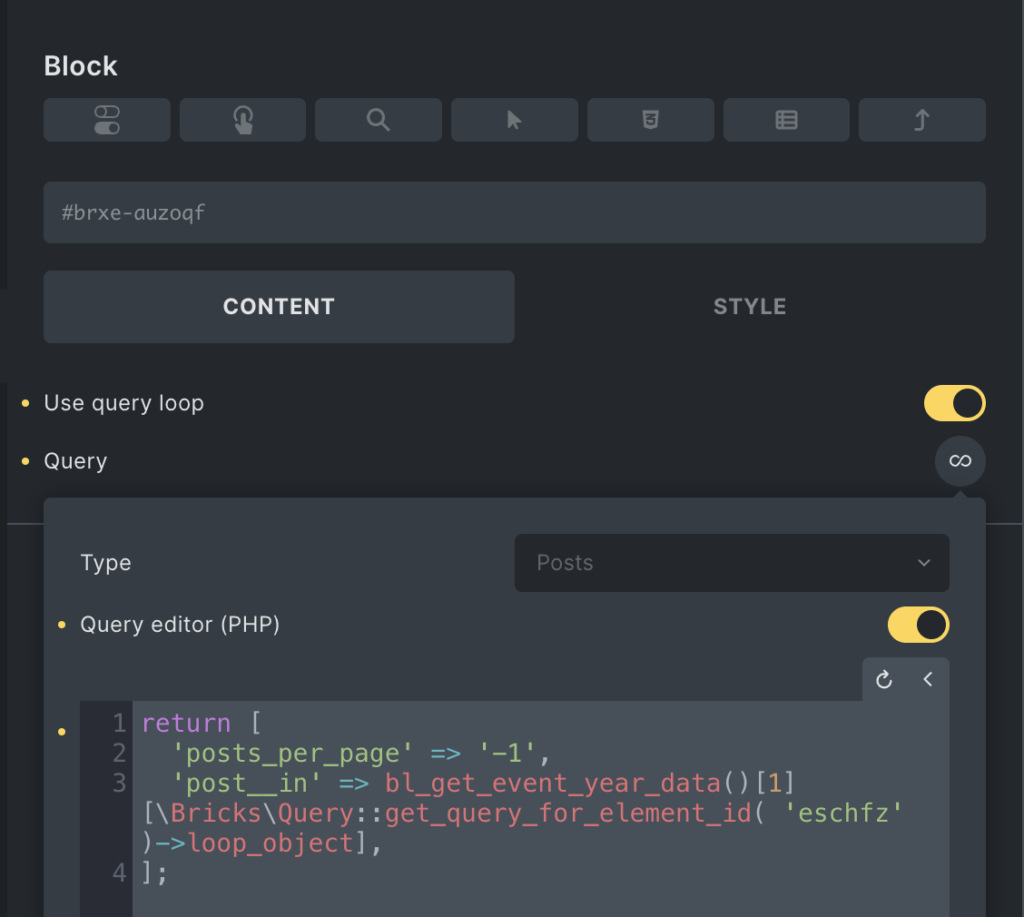Click the go-to-parent arrow icon
This screenshot has width=1024, height=917.
(x=922, y=120)
